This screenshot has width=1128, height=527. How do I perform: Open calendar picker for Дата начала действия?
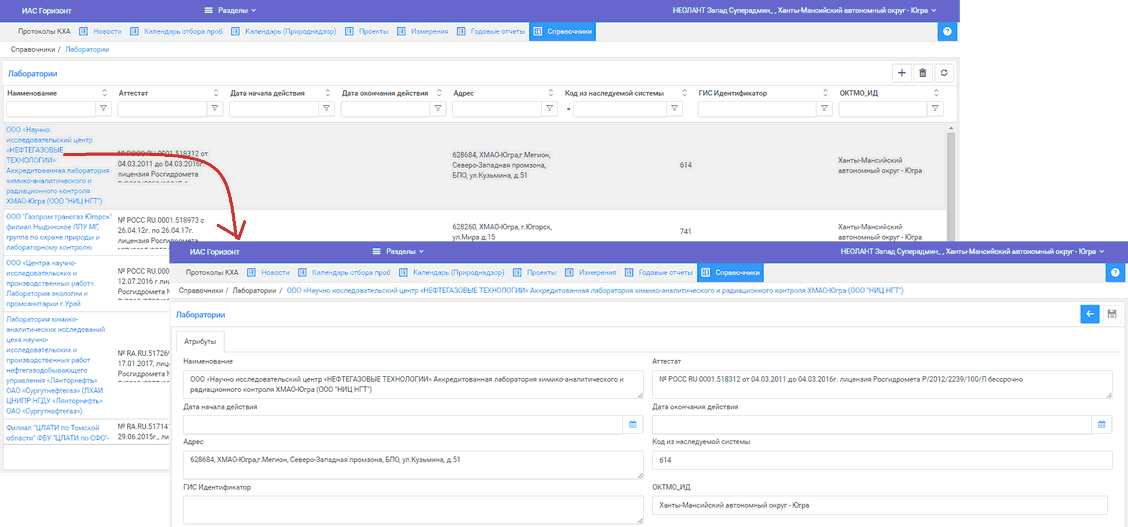632,424
